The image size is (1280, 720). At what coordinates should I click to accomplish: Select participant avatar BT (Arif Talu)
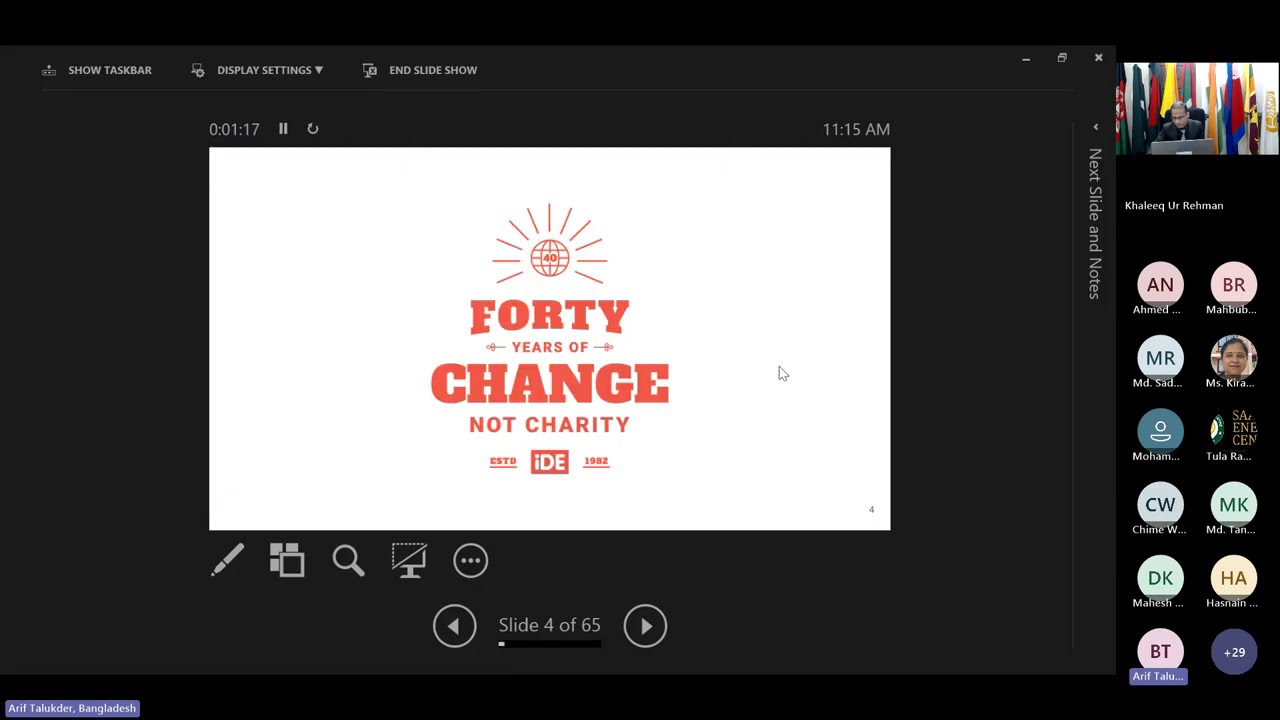point(1160,651)
